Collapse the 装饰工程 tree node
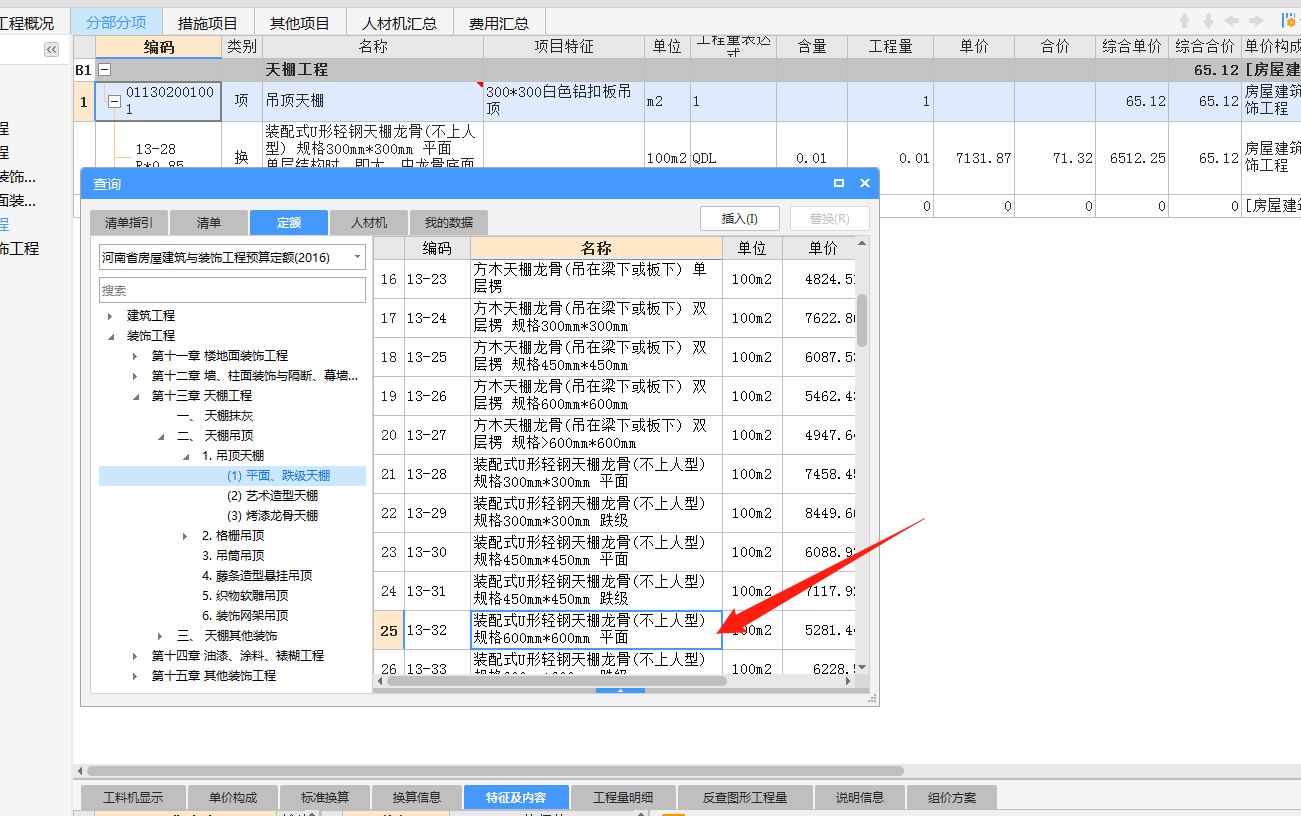This screenshot has width=1301, height=816. point(110,336)
